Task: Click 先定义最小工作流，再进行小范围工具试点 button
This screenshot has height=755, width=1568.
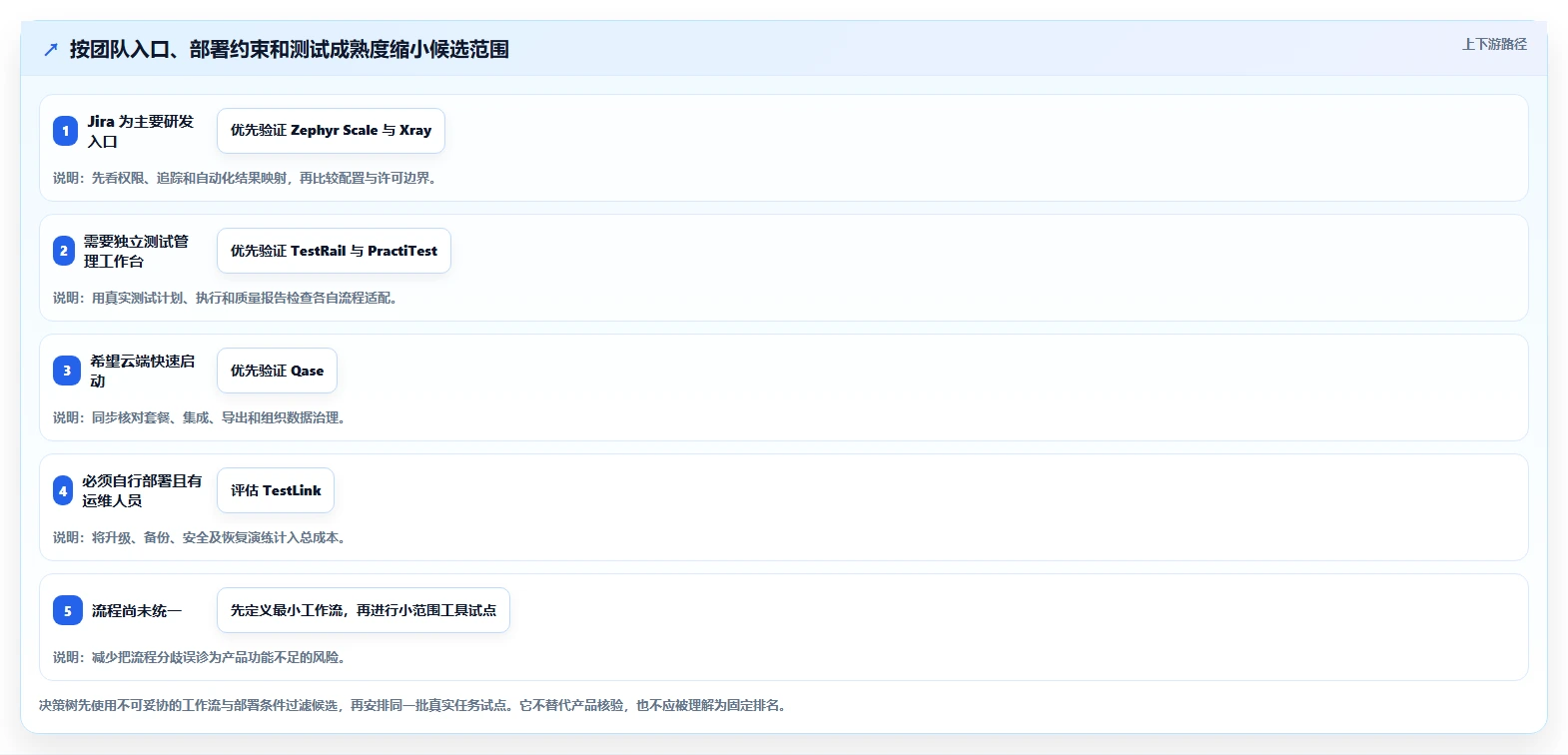Action: (364, 610)
